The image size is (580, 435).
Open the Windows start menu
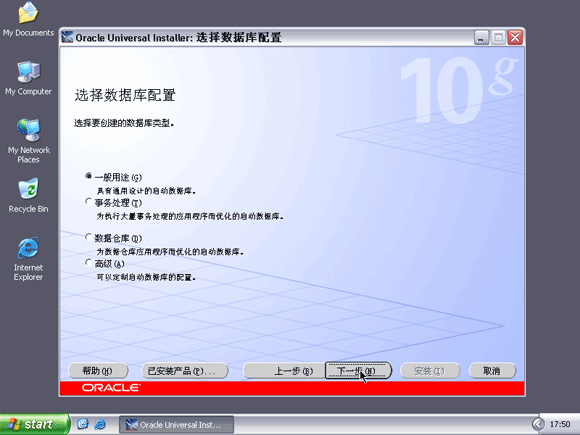coord(34,424)
